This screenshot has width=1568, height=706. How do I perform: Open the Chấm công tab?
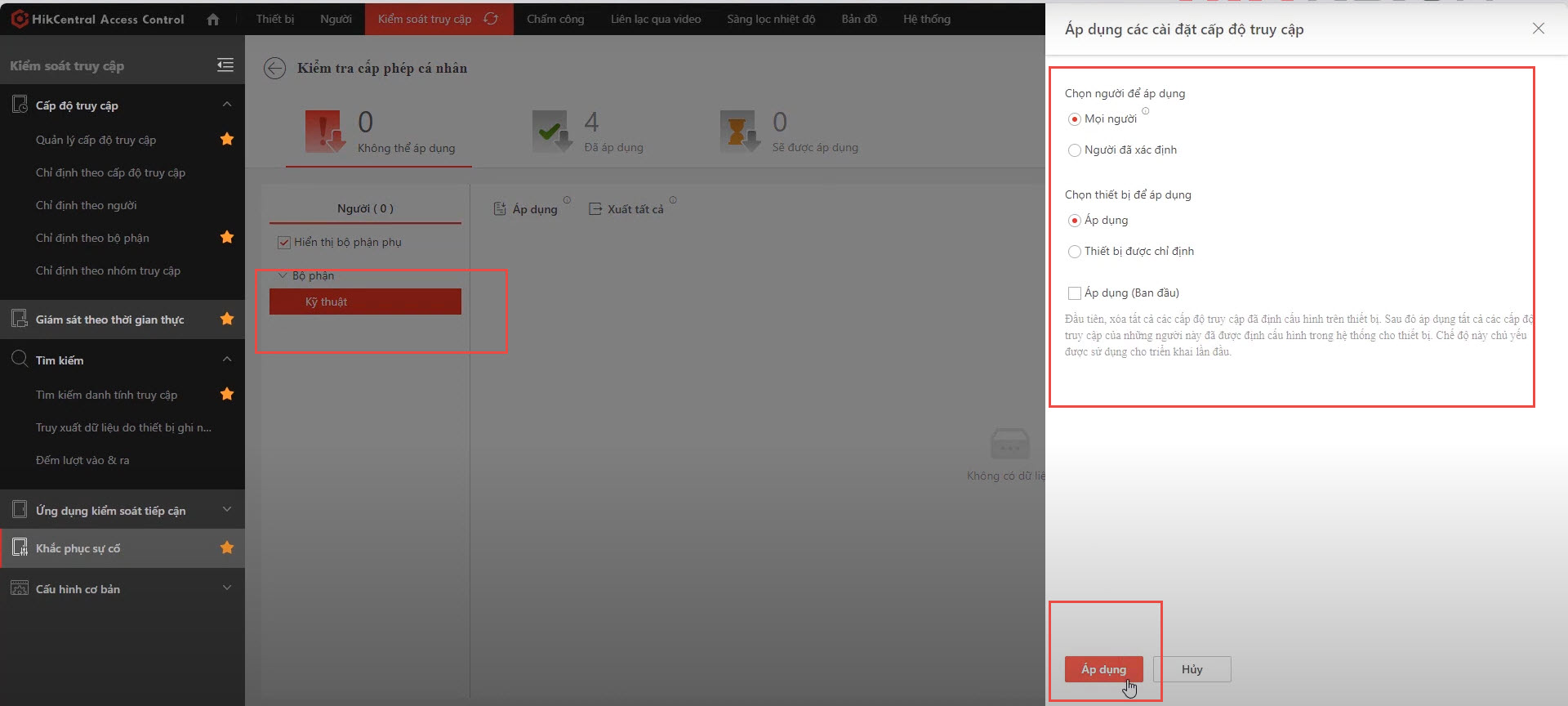[555, 19]
